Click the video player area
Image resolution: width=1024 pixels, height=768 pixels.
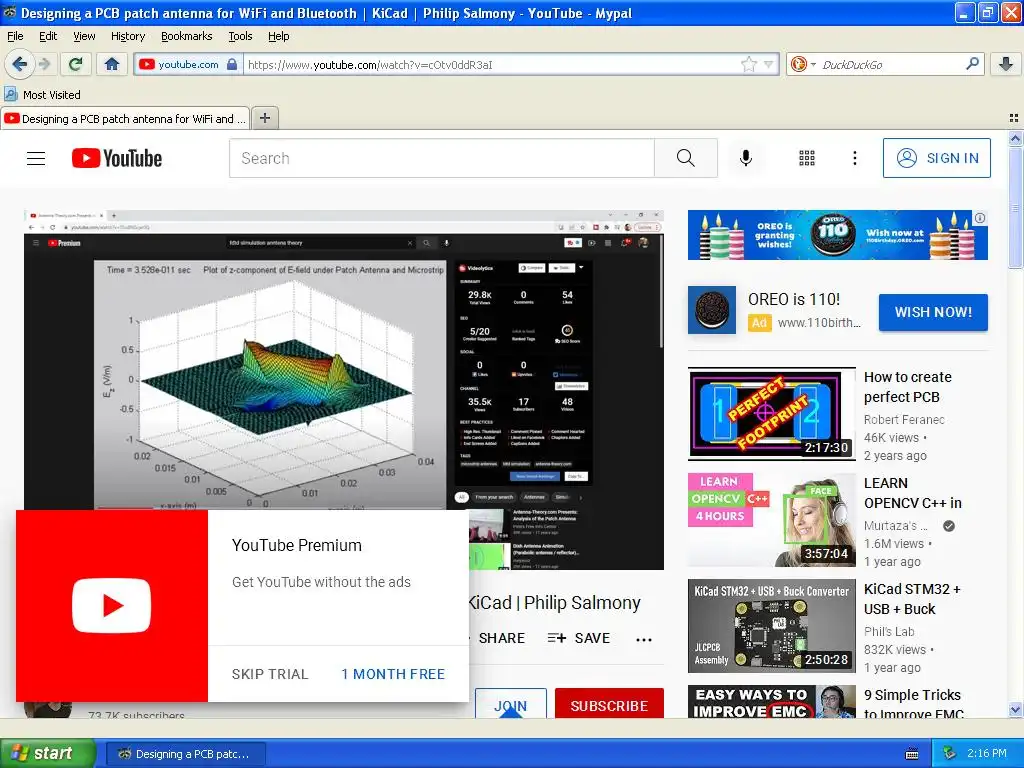344,389
